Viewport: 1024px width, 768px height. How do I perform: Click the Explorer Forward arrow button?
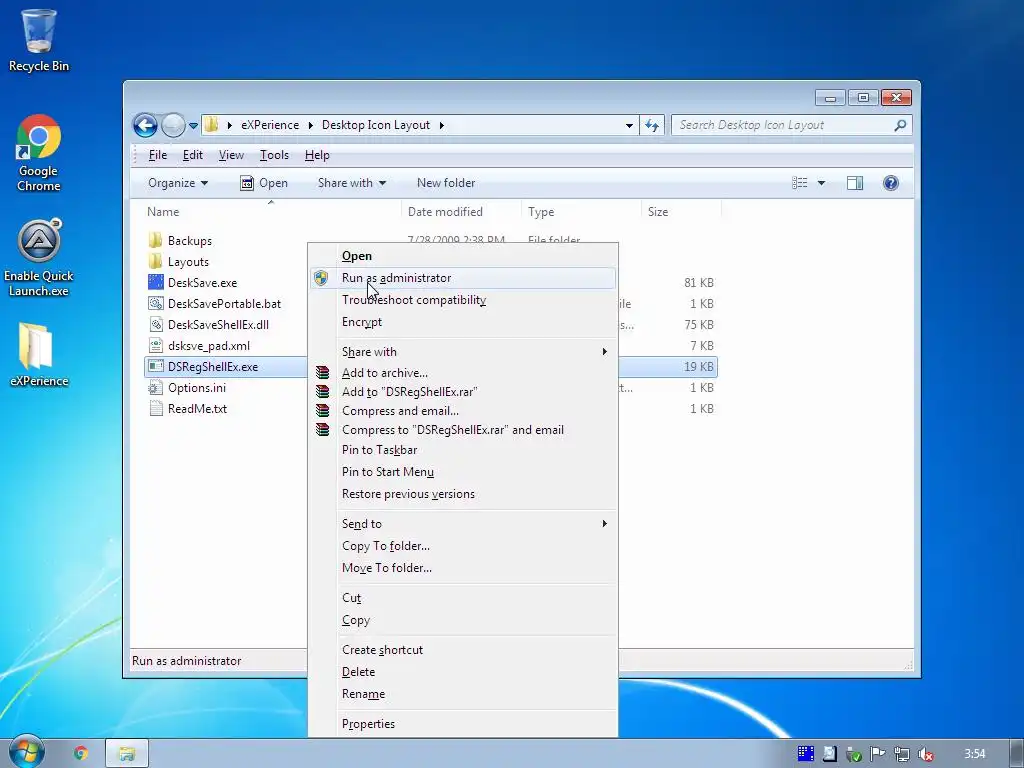coord(173,125)
